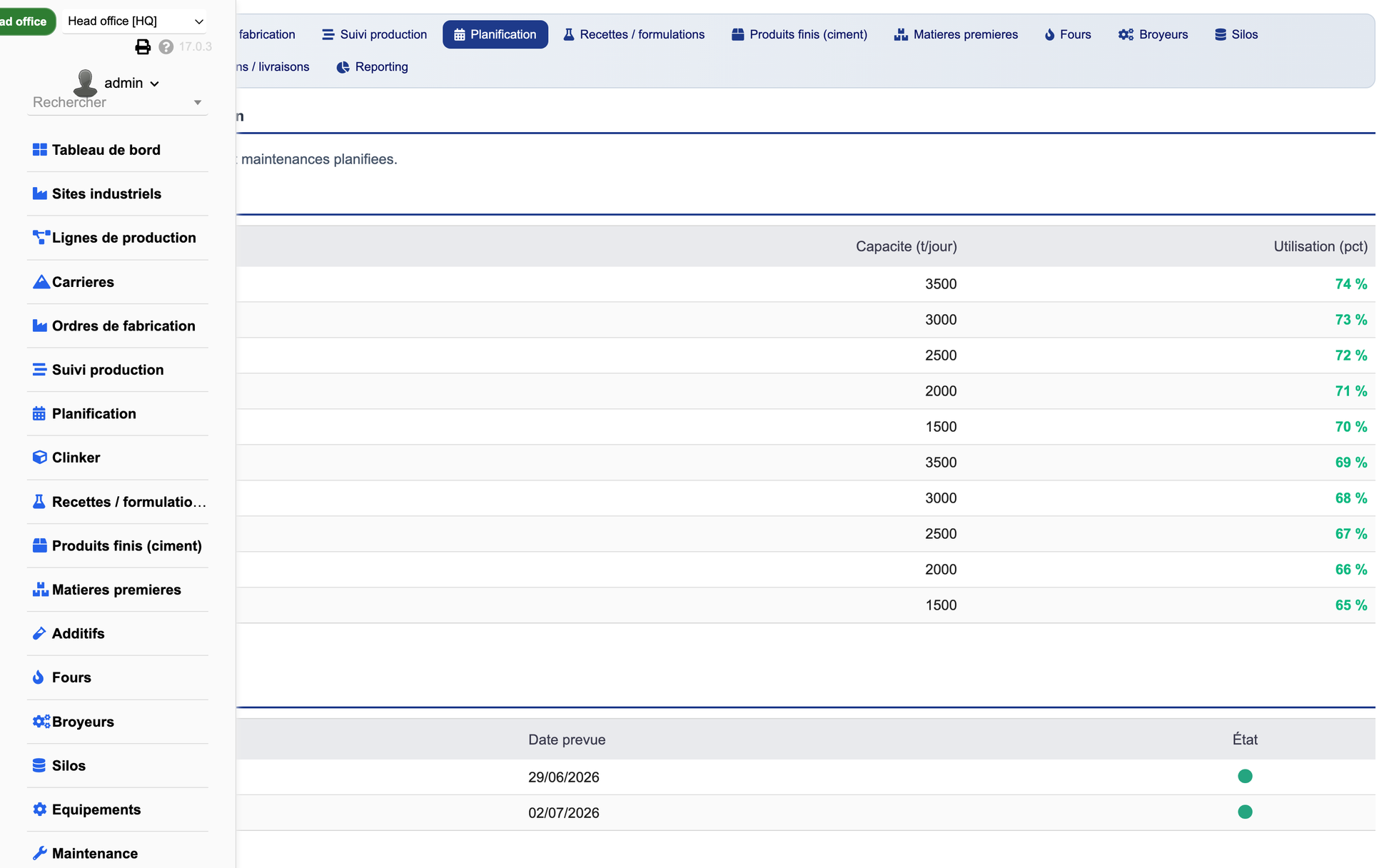Switch to Suivi production top tab
The height and width of the screenshot is (868, 1389).
[x=375, y=34]
